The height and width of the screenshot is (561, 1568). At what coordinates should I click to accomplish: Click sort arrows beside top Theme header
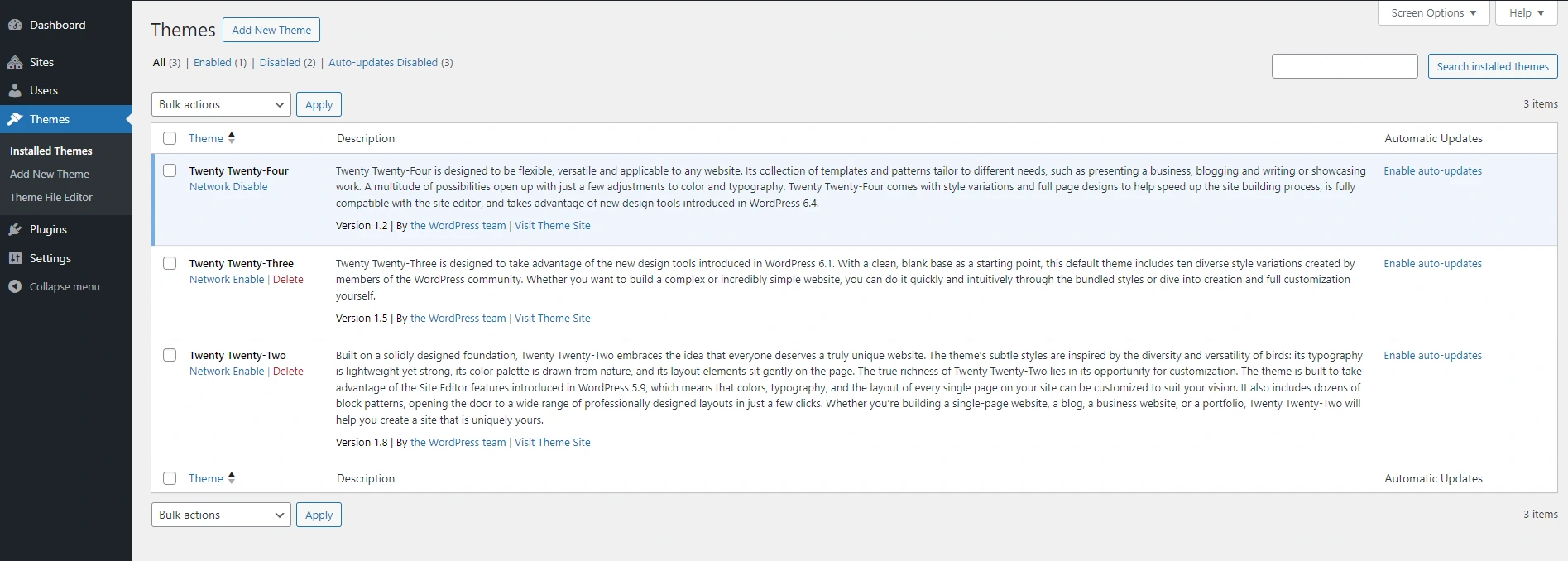[232, 137]
